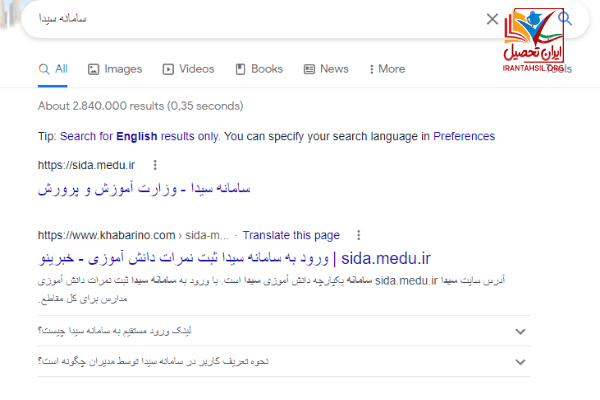
Task: Click Translate this page link
Action: point(291,235)
